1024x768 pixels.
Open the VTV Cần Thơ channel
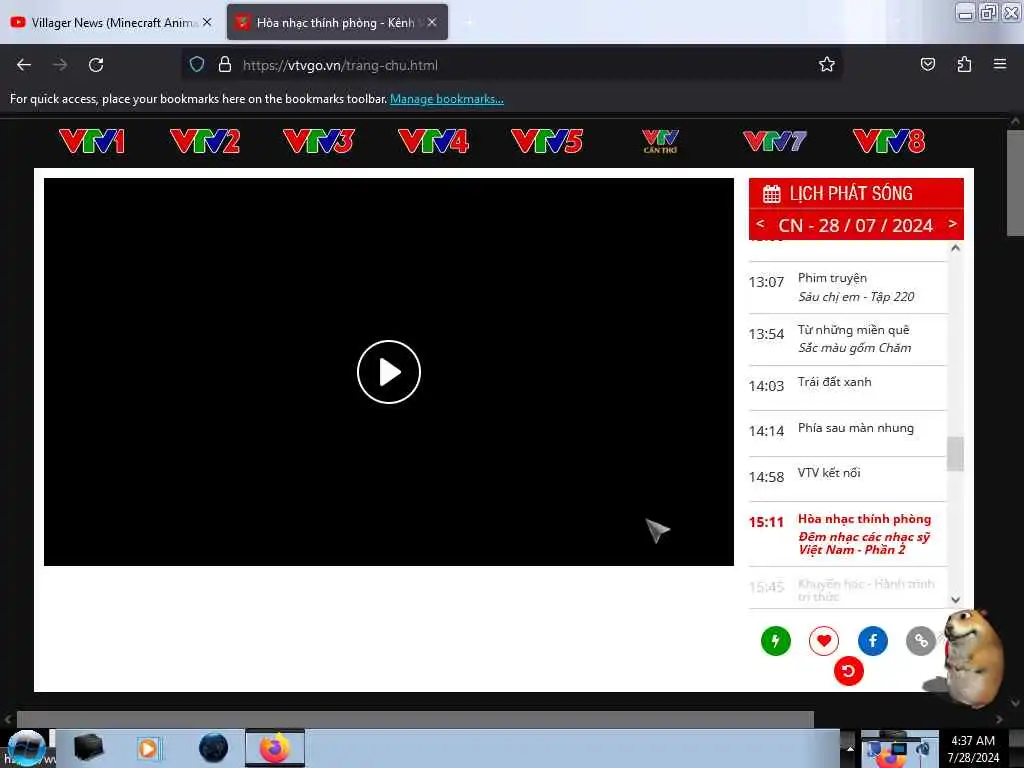(x=660, y=141)
